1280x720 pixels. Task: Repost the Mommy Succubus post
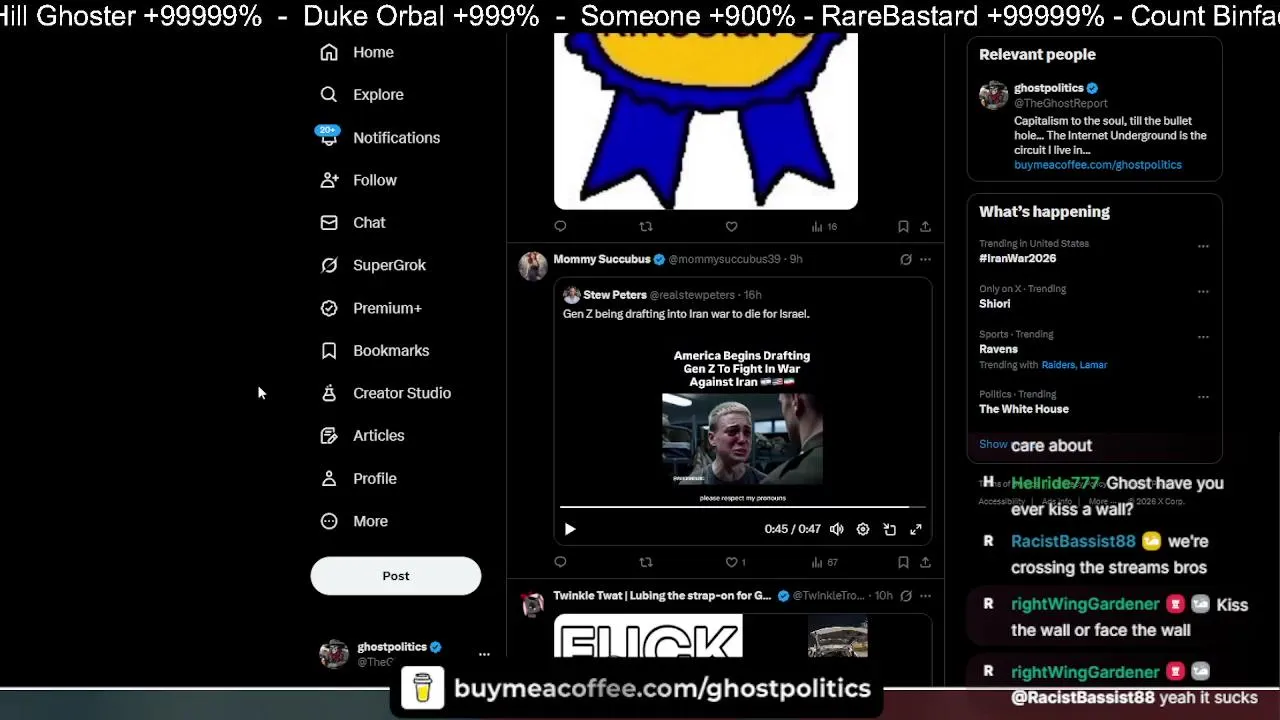point(646,562)
